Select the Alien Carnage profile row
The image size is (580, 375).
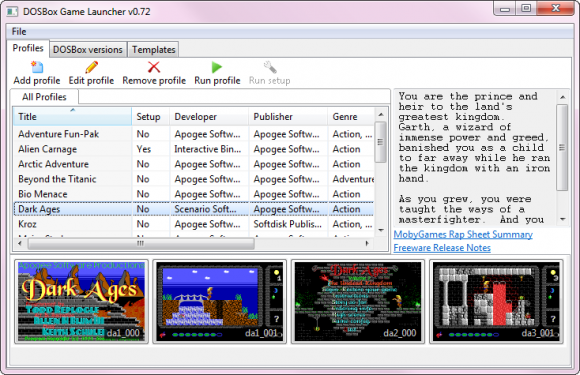click(193, 149)
